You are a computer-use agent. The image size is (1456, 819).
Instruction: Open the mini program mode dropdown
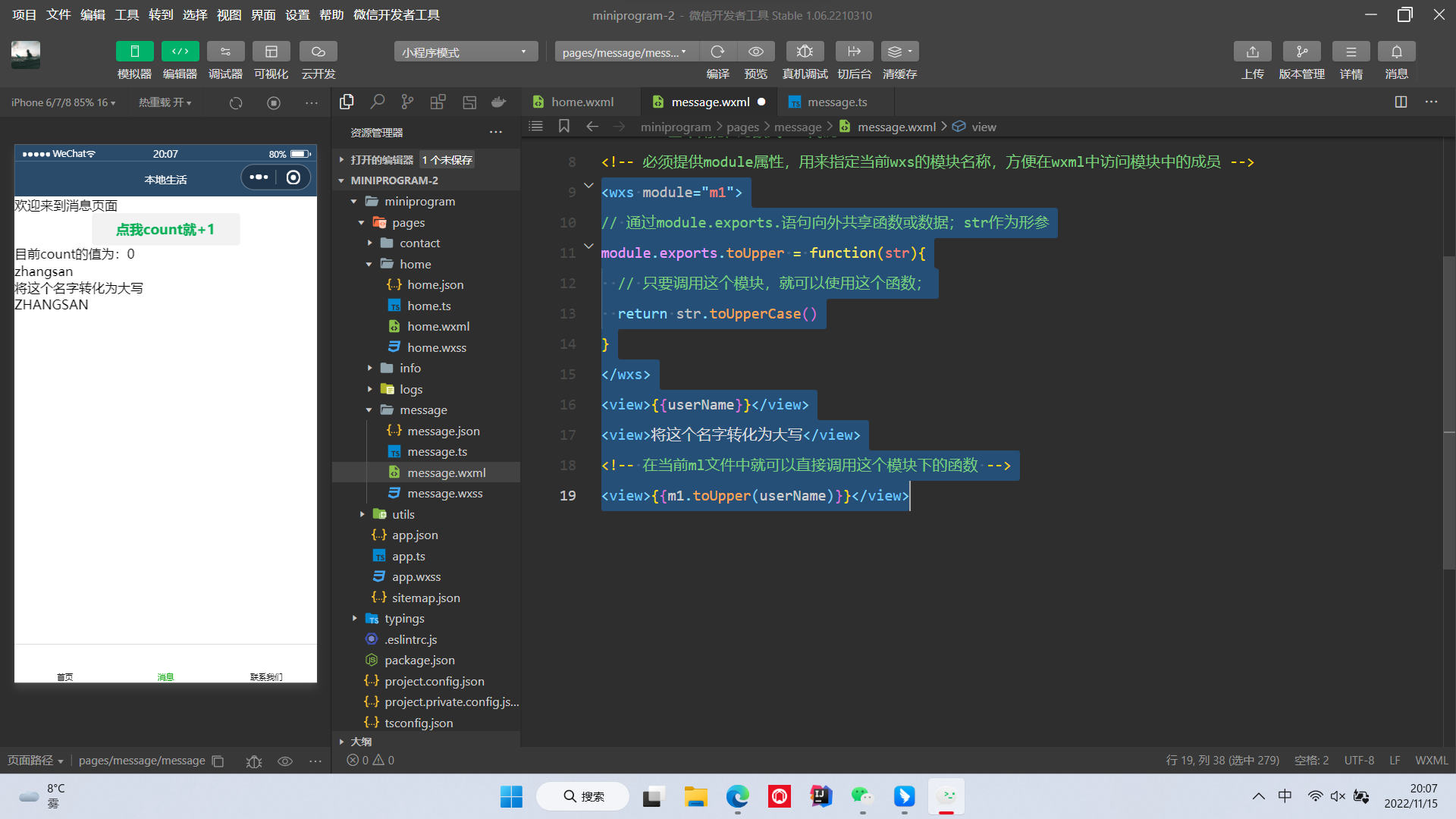[465, 52]
